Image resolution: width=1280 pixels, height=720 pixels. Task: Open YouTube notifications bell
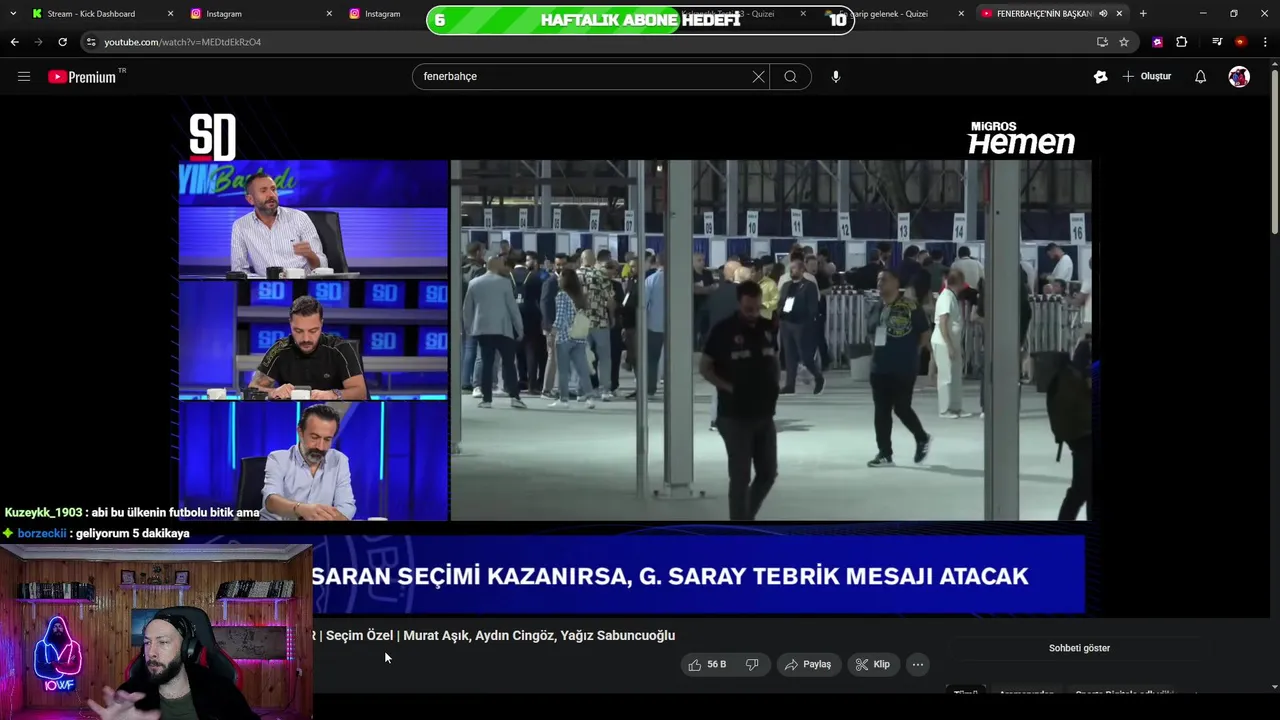tap(1200, 77)
